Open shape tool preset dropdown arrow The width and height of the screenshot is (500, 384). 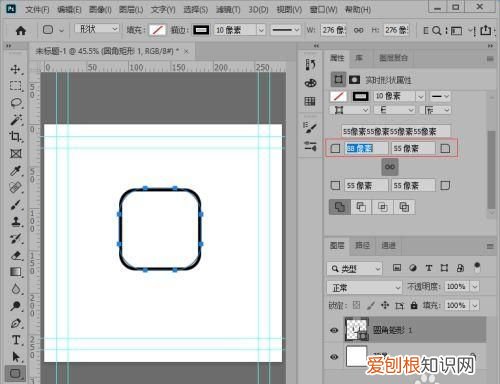[x=62, y=30]
